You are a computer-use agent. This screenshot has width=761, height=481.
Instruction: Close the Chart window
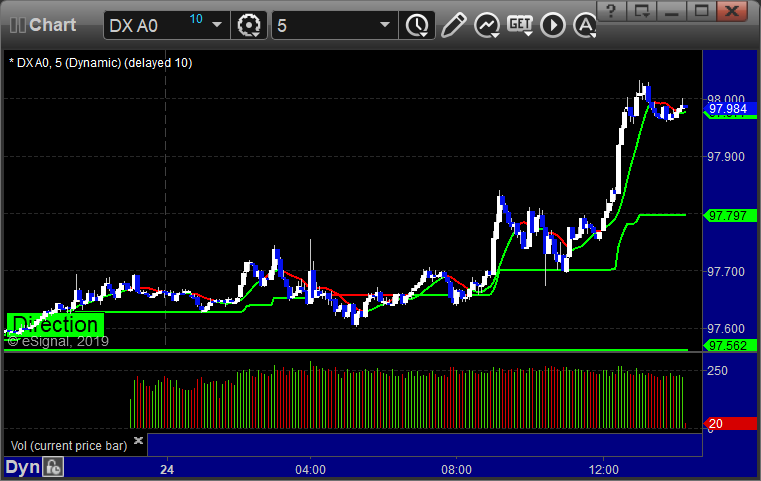point(732,11)
